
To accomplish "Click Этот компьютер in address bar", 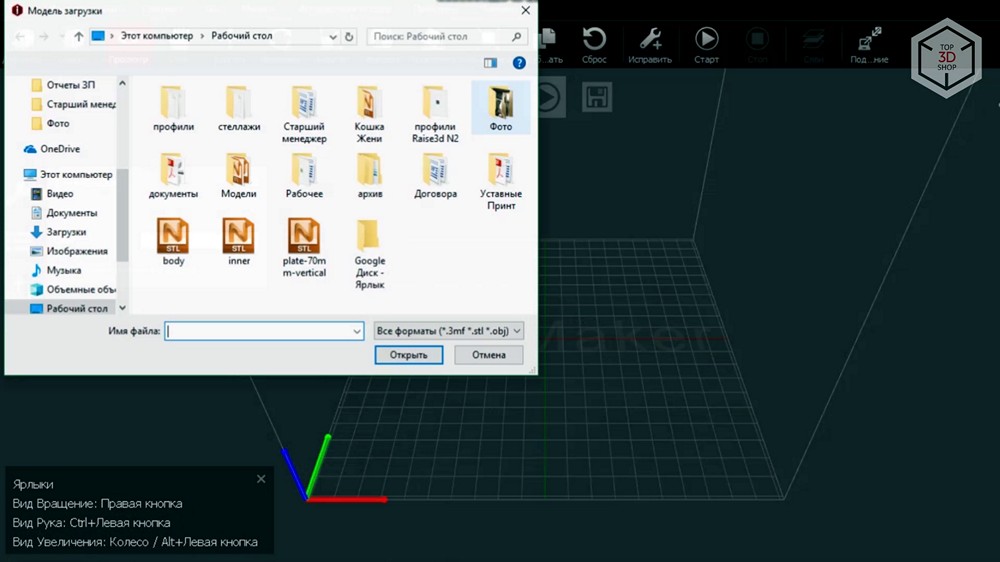I will pos(157,36).
